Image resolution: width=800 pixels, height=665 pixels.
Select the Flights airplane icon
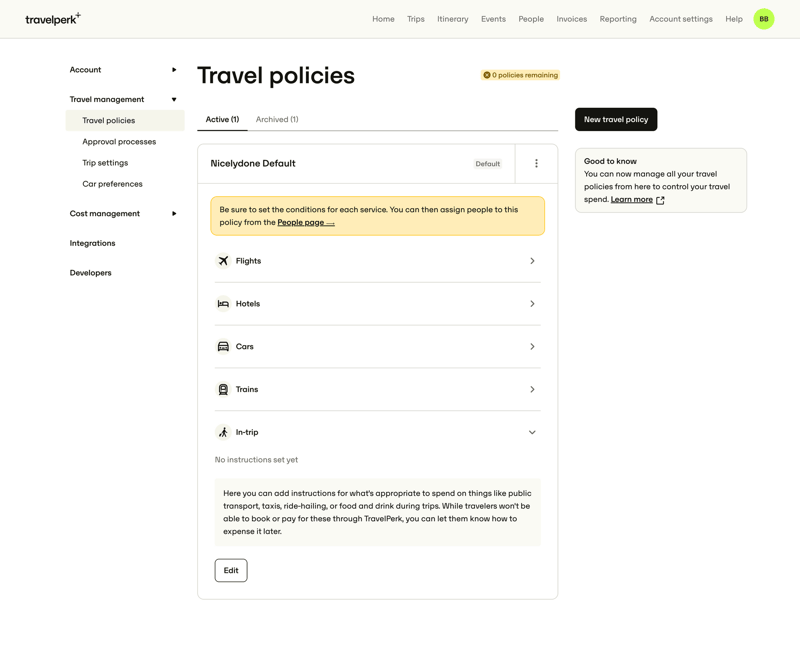click(224, 260)
